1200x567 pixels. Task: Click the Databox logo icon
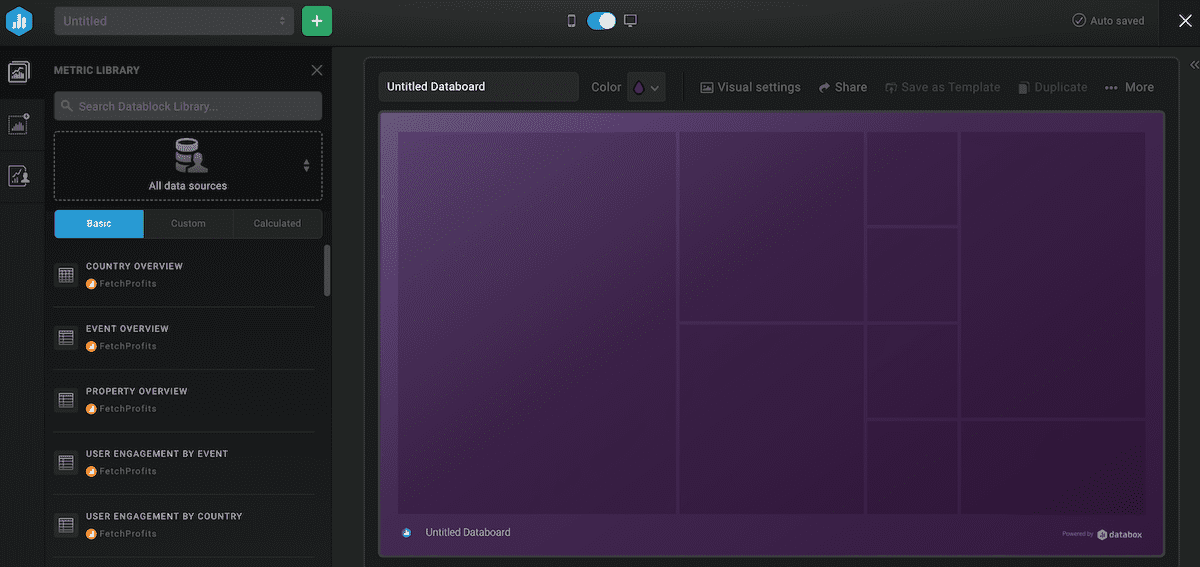click(x=20, y=21)
